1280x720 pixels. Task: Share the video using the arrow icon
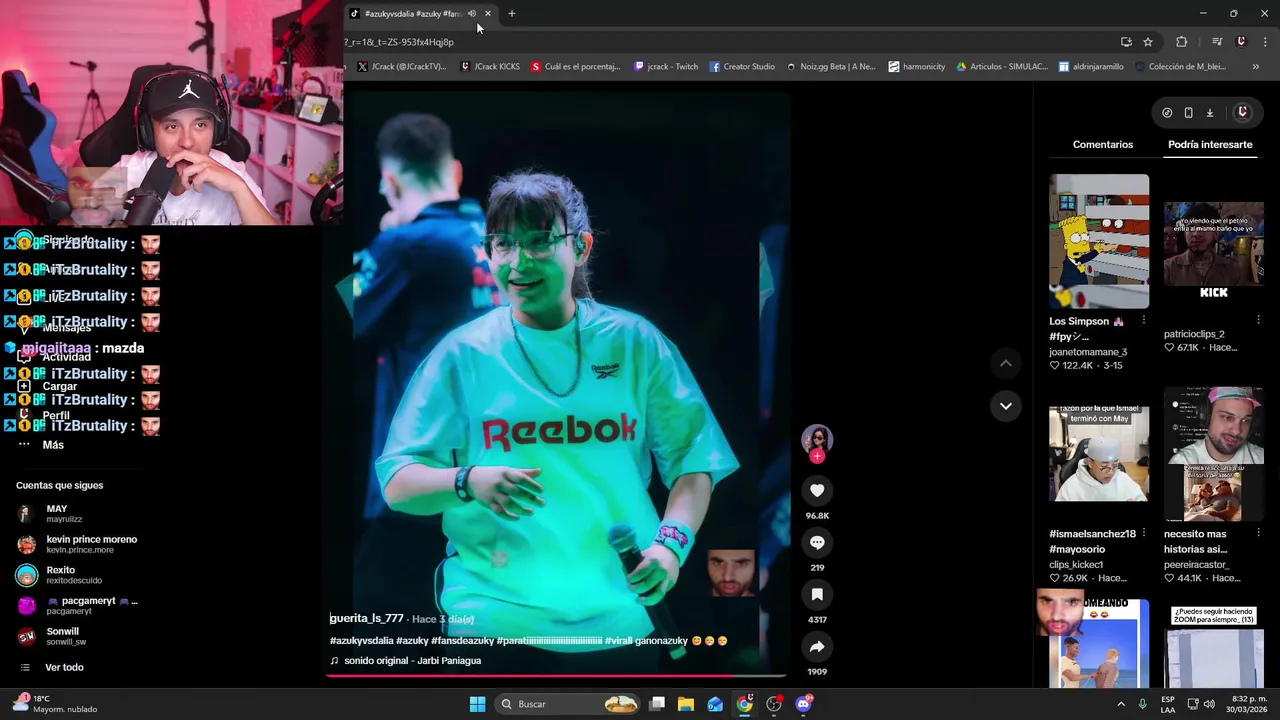817,646
